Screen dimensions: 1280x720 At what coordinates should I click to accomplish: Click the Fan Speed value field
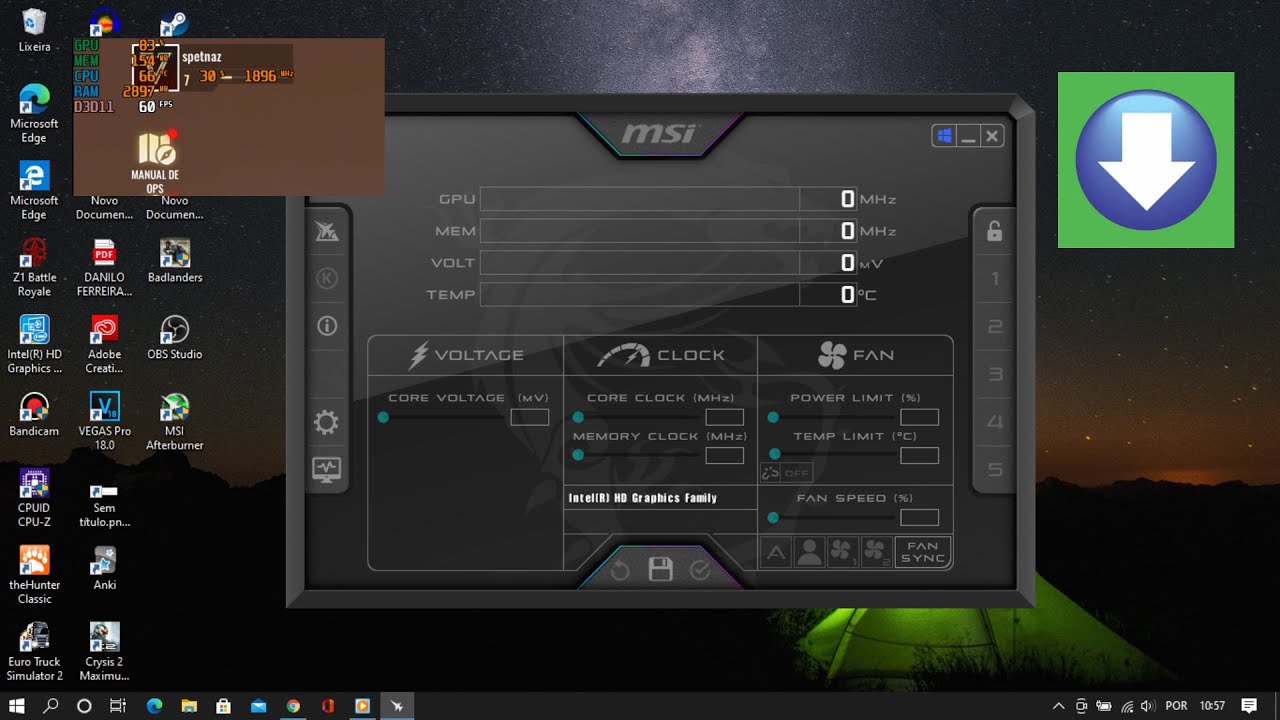(x=920, y=517)
